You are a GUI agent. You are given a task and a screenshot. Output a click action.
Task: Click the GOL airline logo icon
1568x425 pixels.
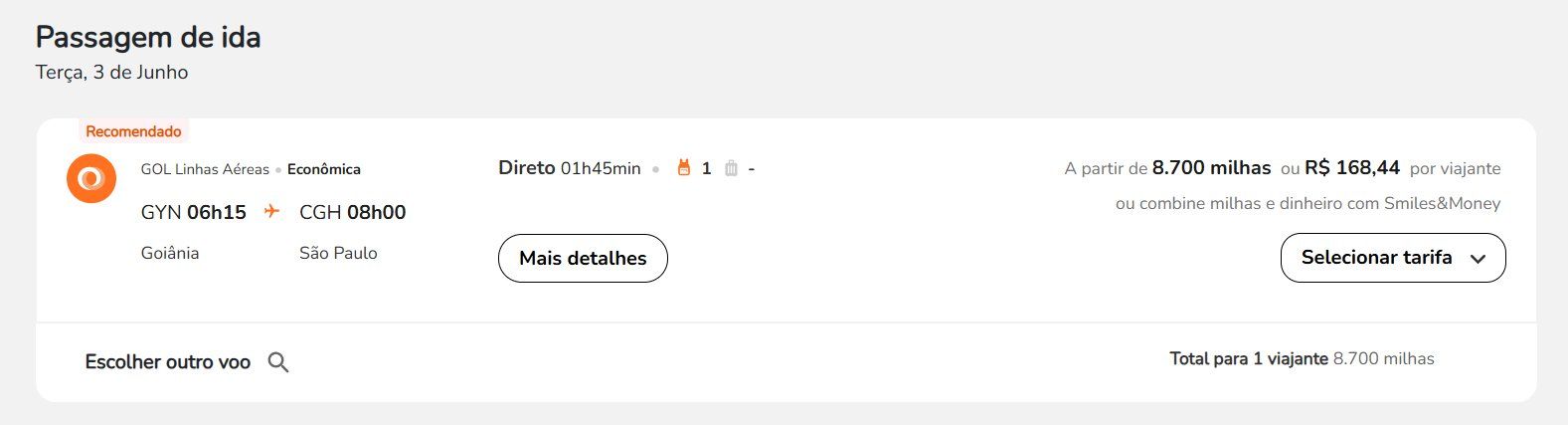[x=91, y=179]
